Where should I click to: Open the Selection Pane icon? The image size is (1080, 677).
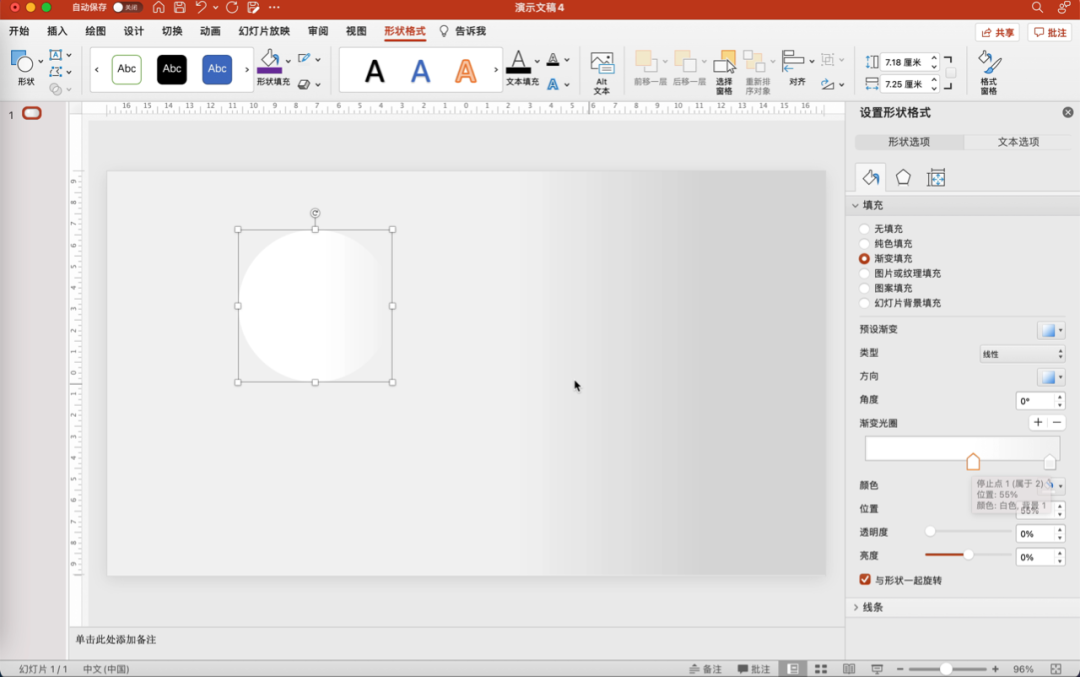pyautogui.click(x=724, y=62)
